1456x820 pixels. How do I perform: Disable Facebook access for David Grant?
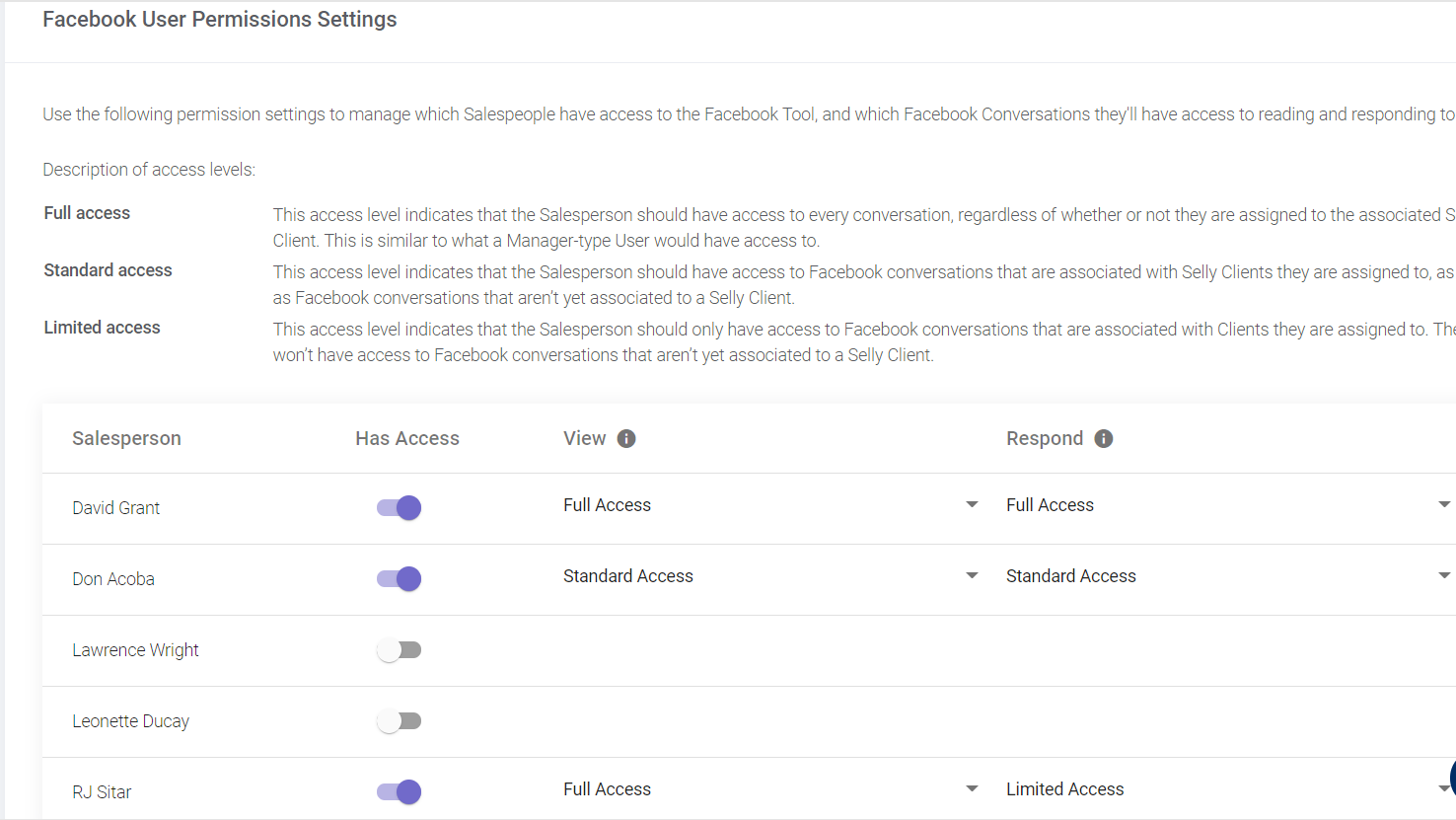pos(399,508)
